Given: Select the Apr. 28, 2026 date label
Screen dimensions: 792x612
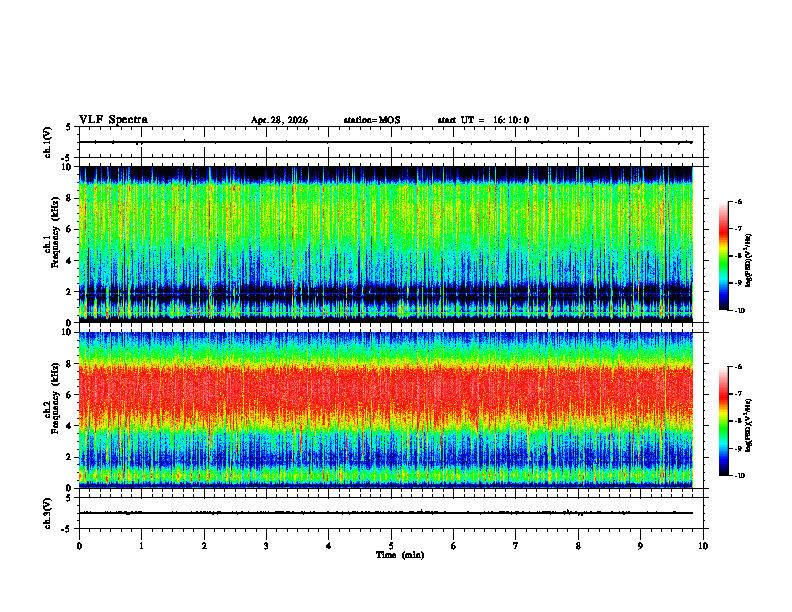Looking at the screenshot, I should 279,120.
